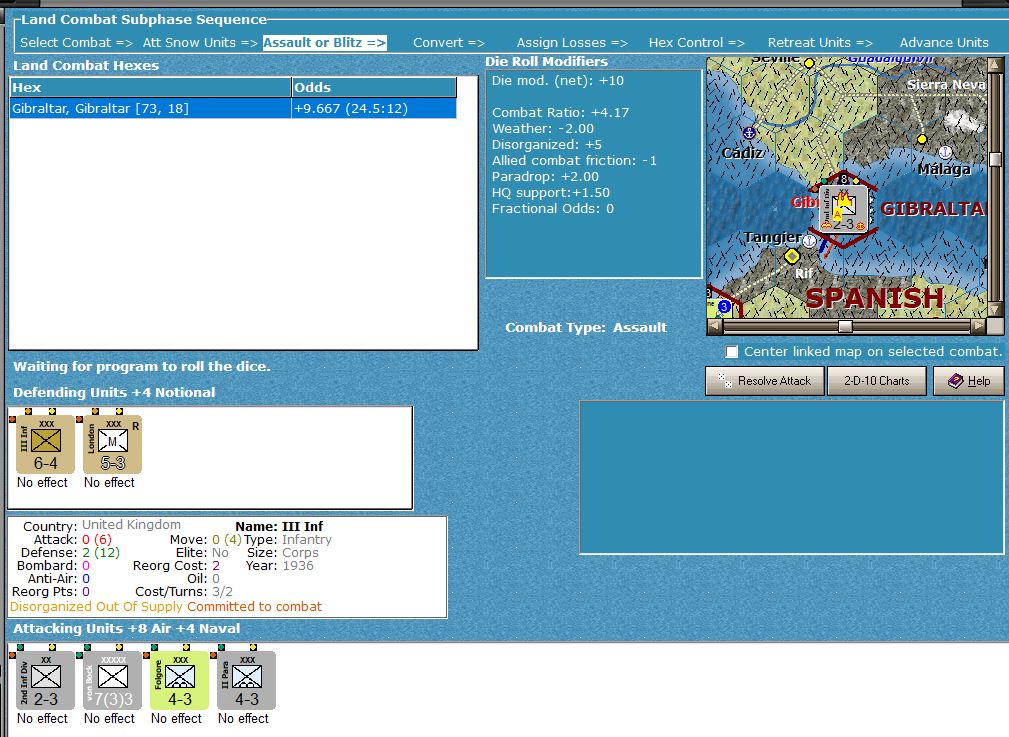This screenshot has width=1009, height=737.
Task: Click the Combat Ratio: +4.17 modifier
Action: click(x=560, y=113)
